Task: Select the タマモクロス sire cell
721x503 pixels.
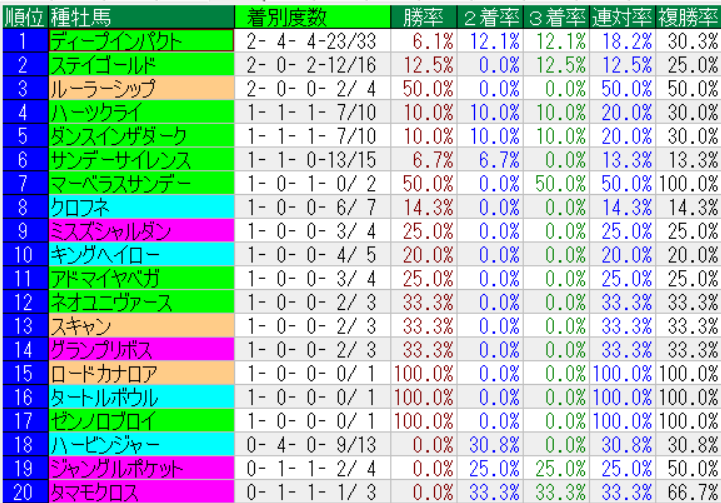Action: [141, 492]
